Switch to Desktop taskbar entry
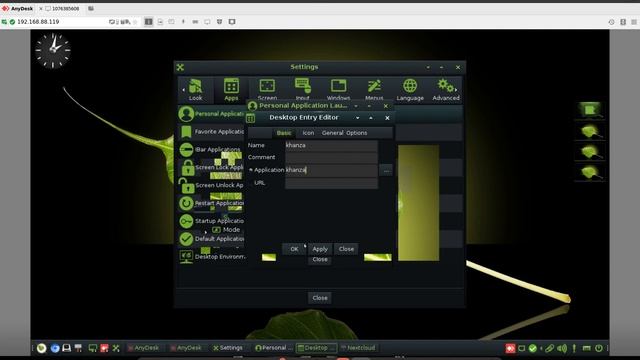Viewport: 640px width, 360px height. 316,348
